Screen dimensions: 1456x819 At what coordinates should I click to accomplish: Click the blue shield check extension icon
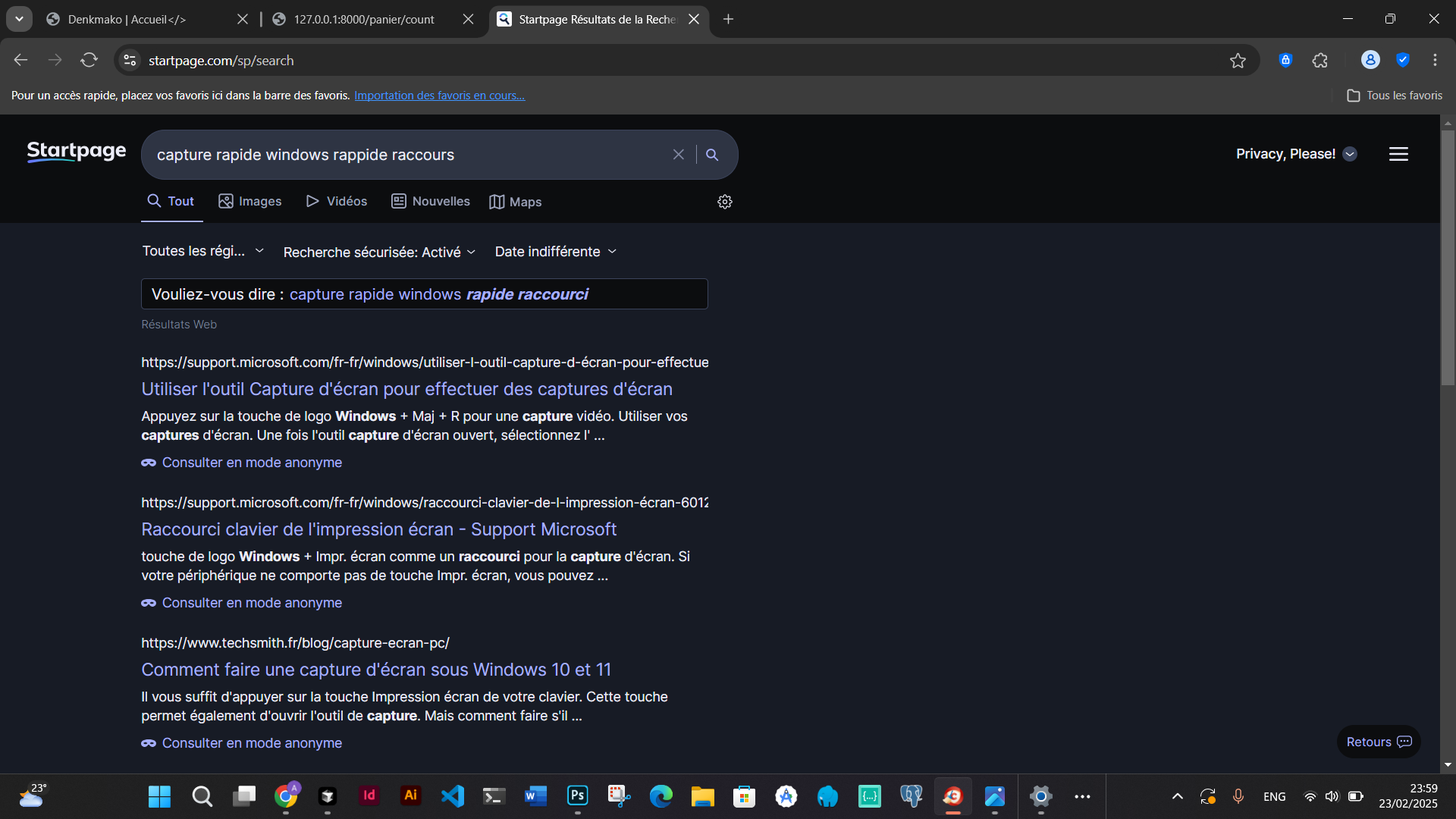click(x=1403, y=60)
